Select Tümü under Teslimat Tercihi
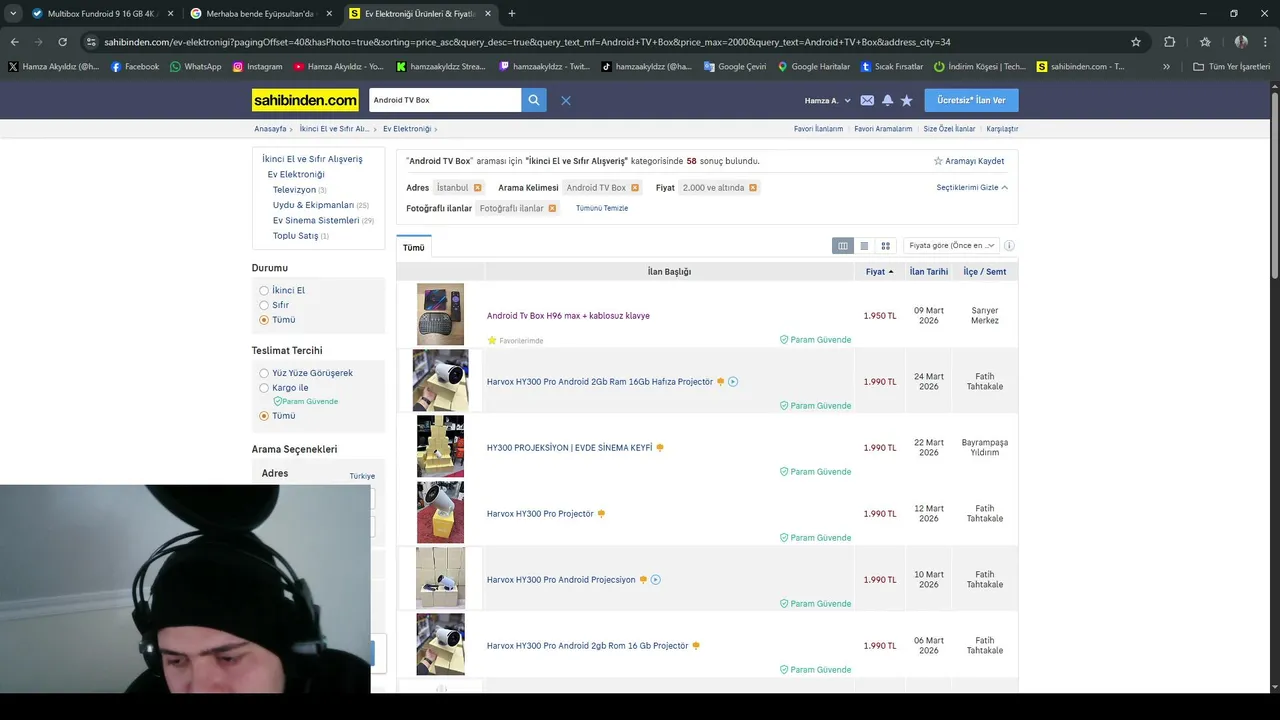 [x=264, y=416]
